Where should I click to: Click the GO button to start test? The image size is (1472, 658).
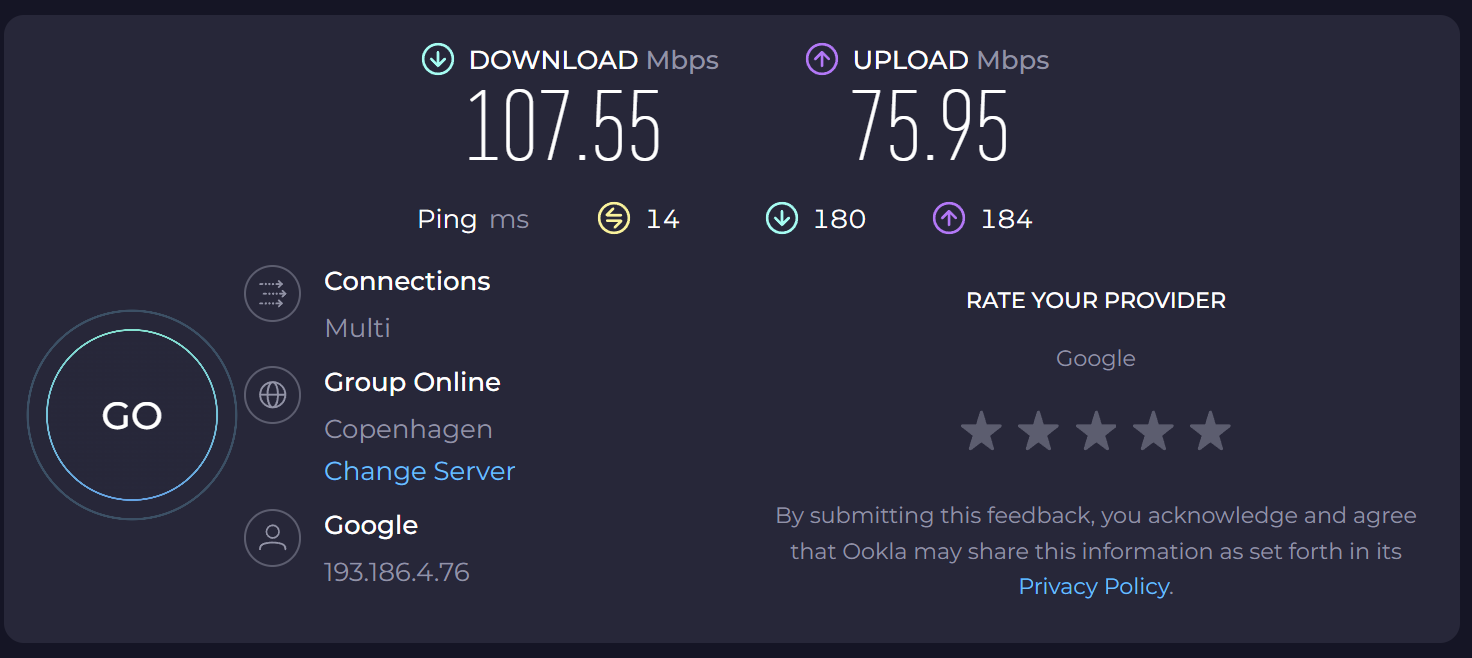[132, 415]
